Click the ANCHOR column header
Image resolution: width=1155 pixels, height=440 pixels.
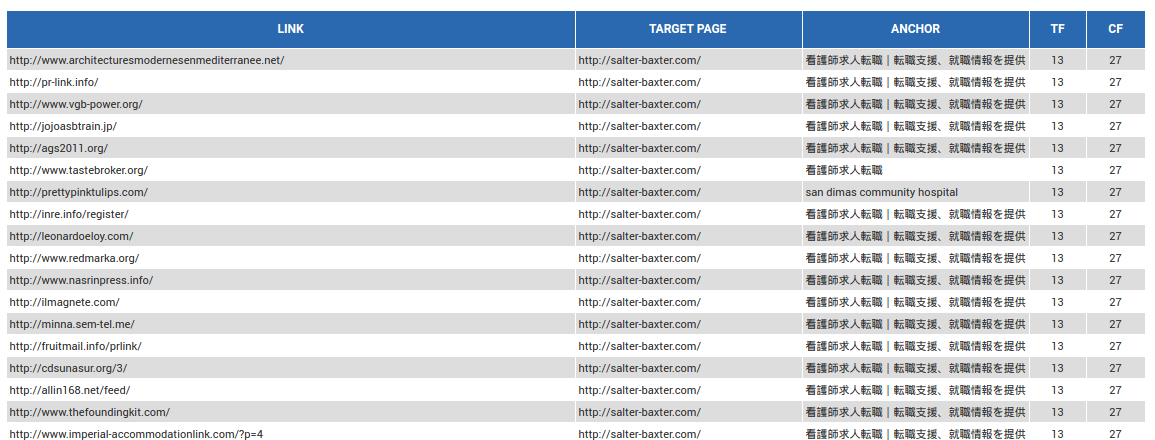pos(915,29)
